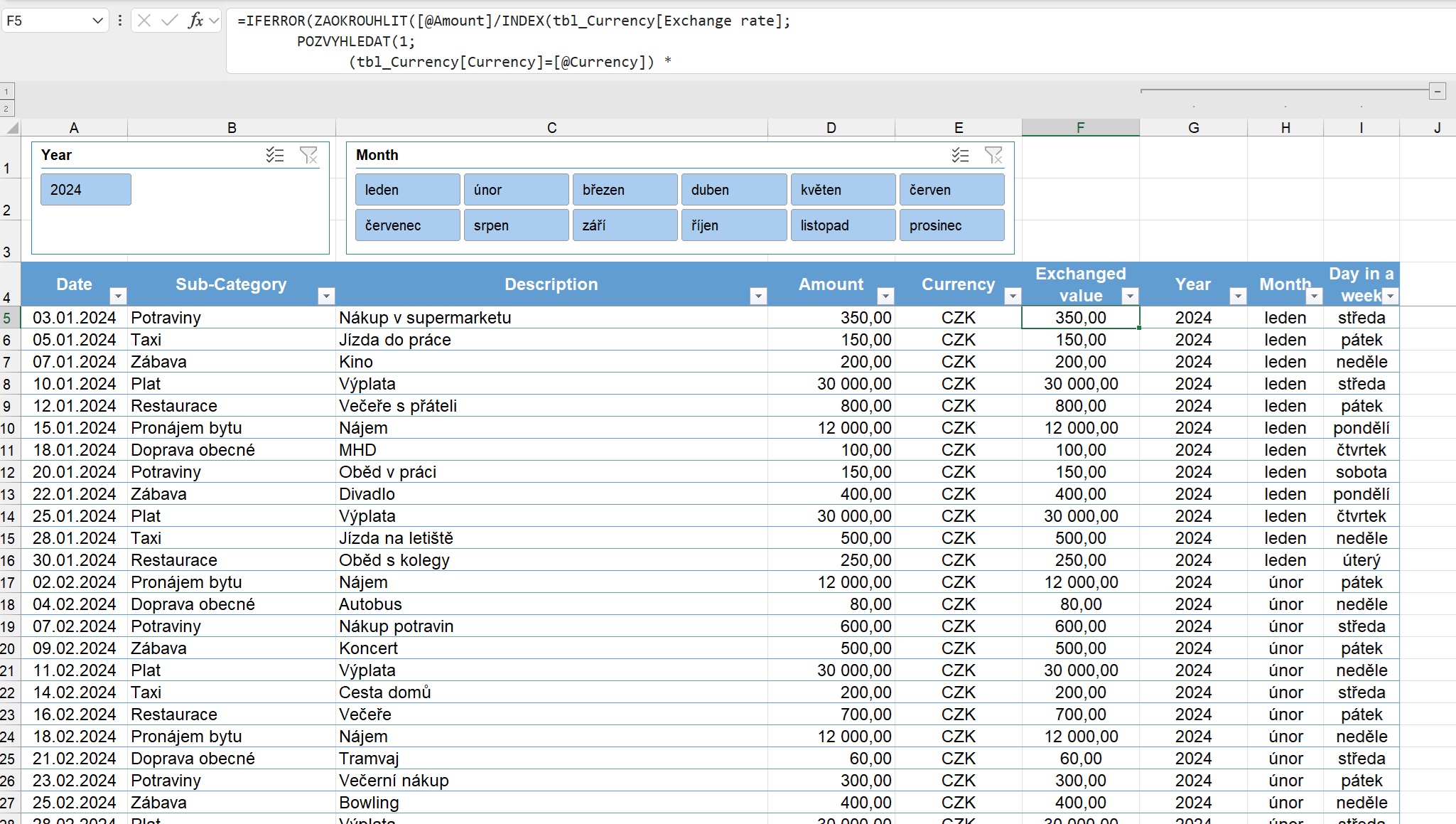
Task: Click the 'sobota' day cell
Action: (x=1361, y=472)
